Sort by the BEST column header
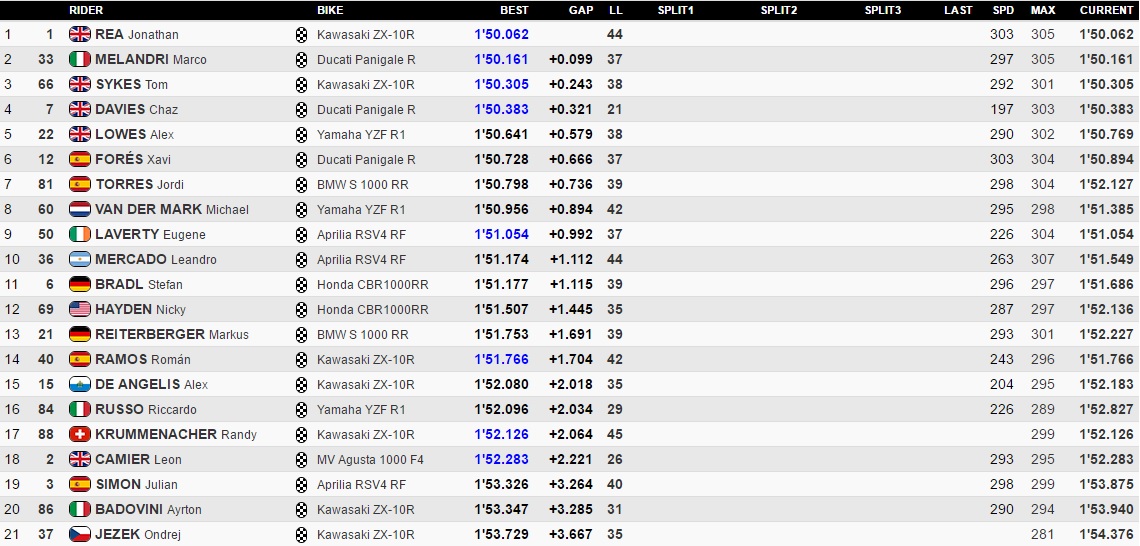Viewport: 1140px width, 546px height. pyautogui.click(x=514, y=10)
